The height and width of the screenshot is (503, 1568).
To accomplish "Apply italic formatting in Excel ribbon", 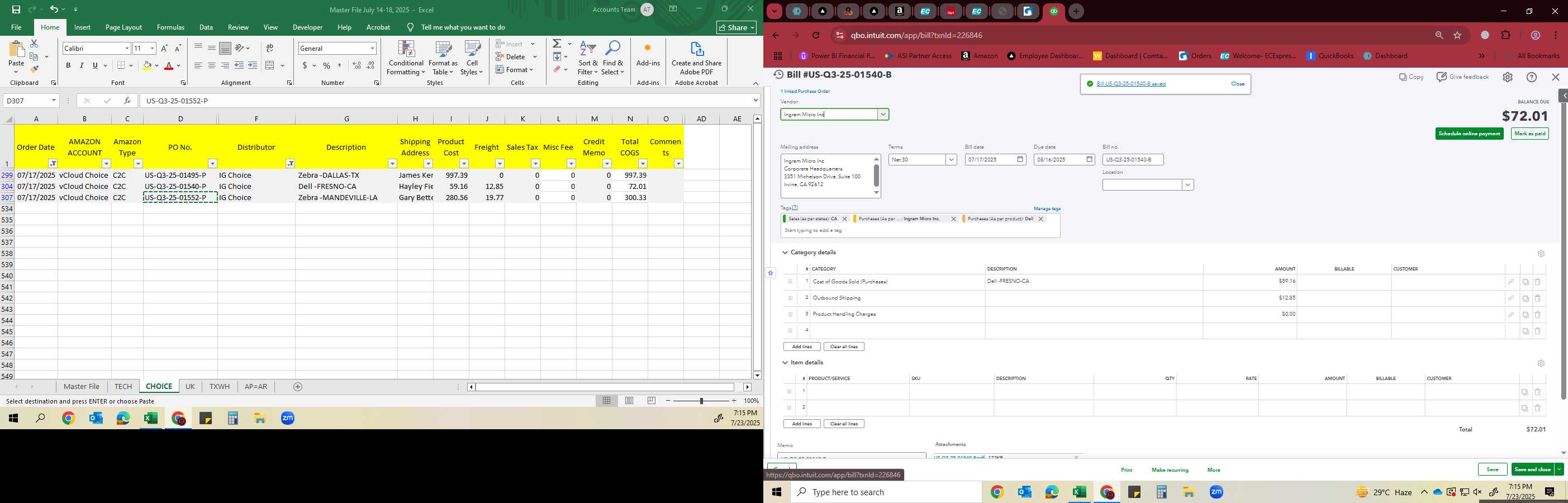I will [x=82, y=65].
